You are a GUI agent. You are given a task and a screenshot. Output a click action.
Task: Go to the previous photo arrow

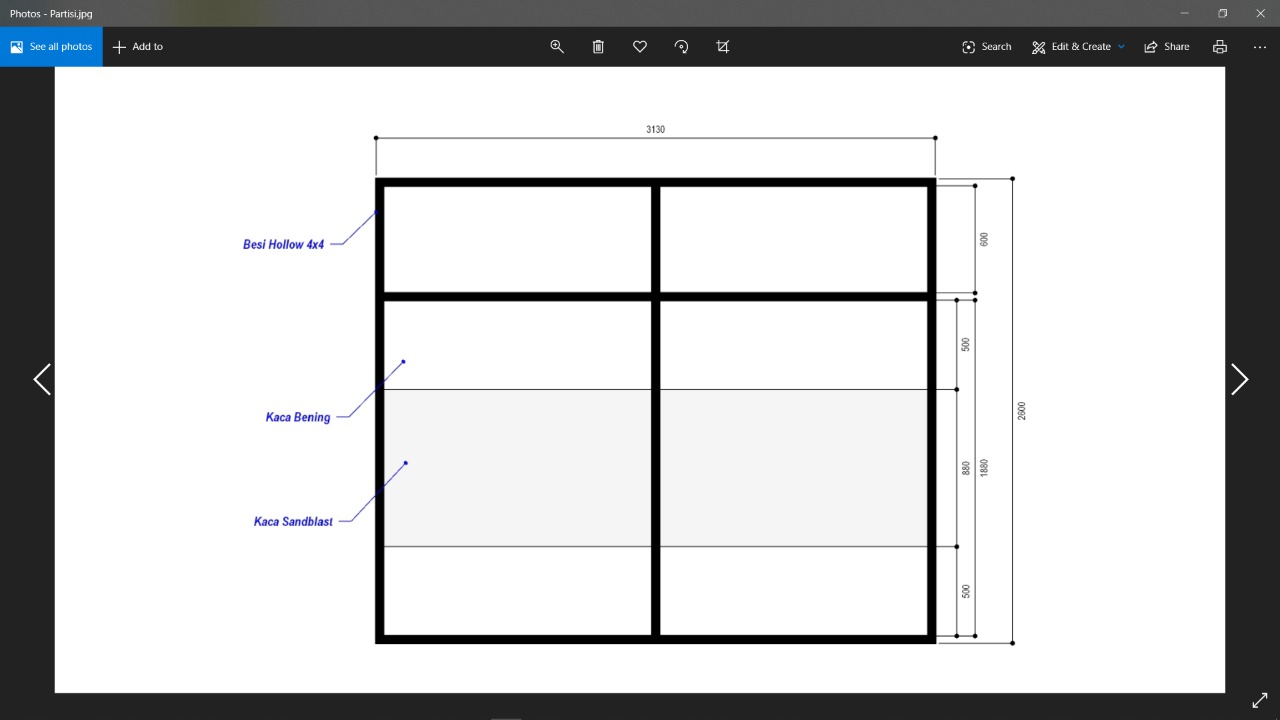pyautogui.click(x=42, y=379)
